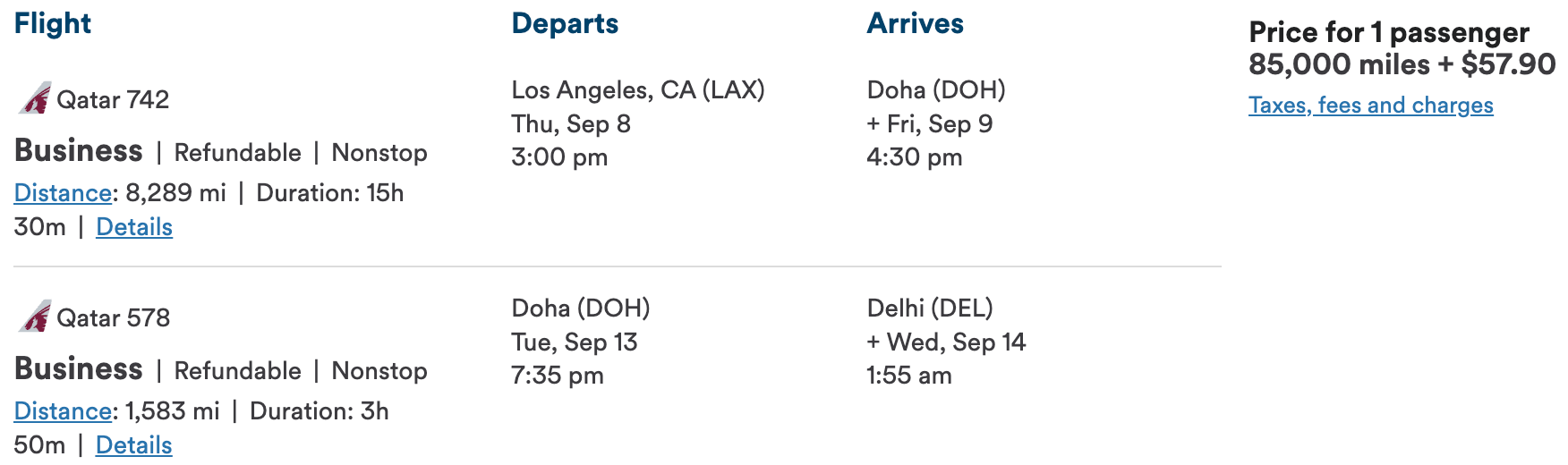Click the Arrives column header
The height and width of the screenshot is (465, 1568).
(x=915, y=23)
